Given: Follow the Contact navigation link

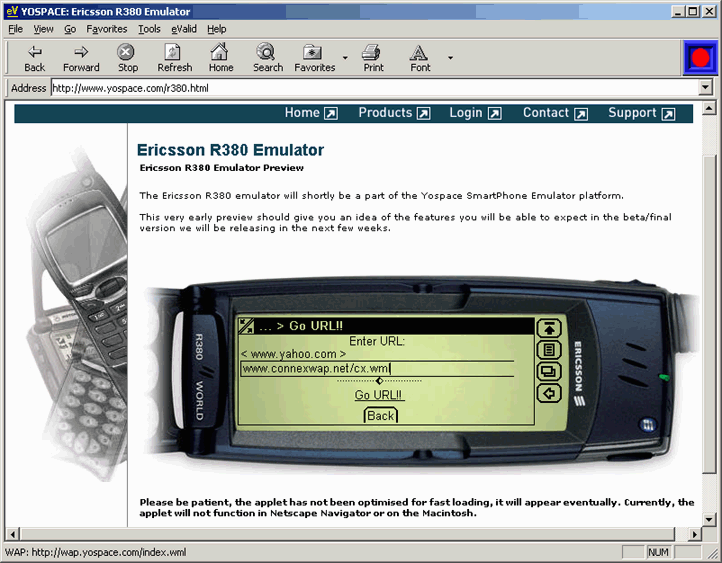Looking at the screenshot, I should click(555, 113).
